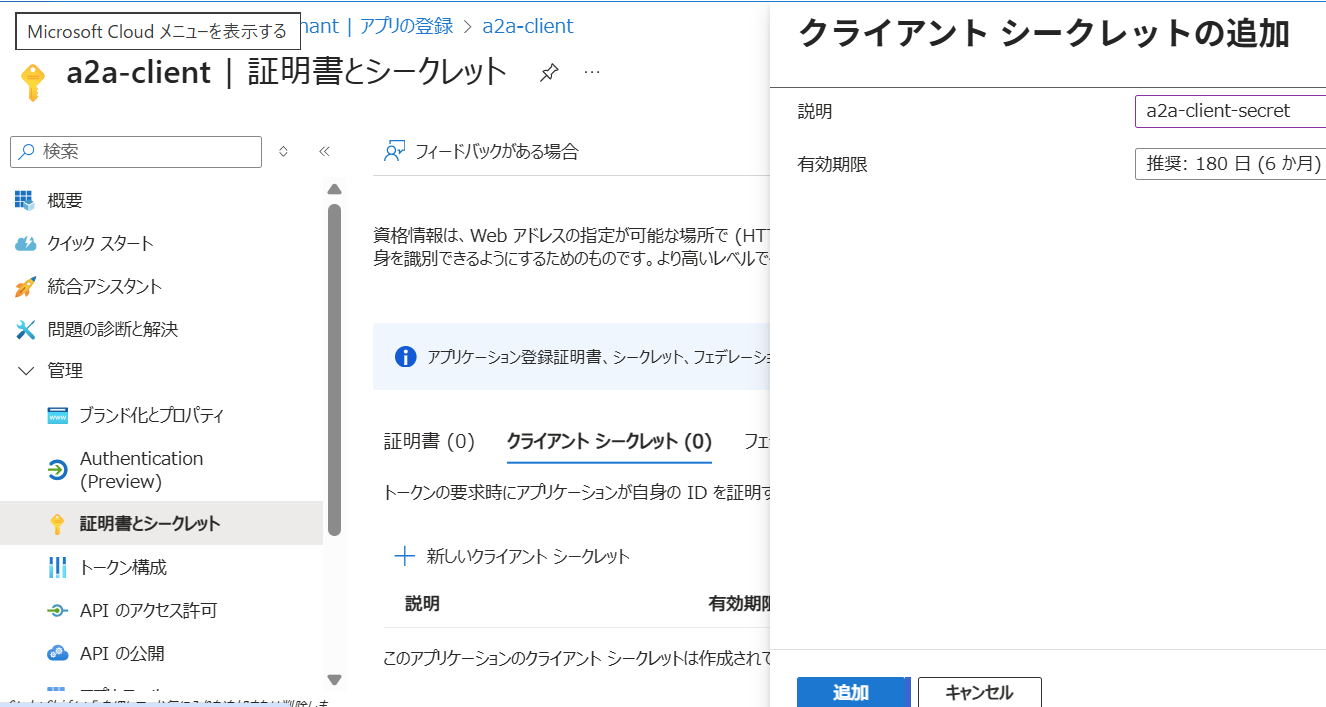Switch to the 証明書 (0) tab

pyautogui.click(x=429, y=441)
